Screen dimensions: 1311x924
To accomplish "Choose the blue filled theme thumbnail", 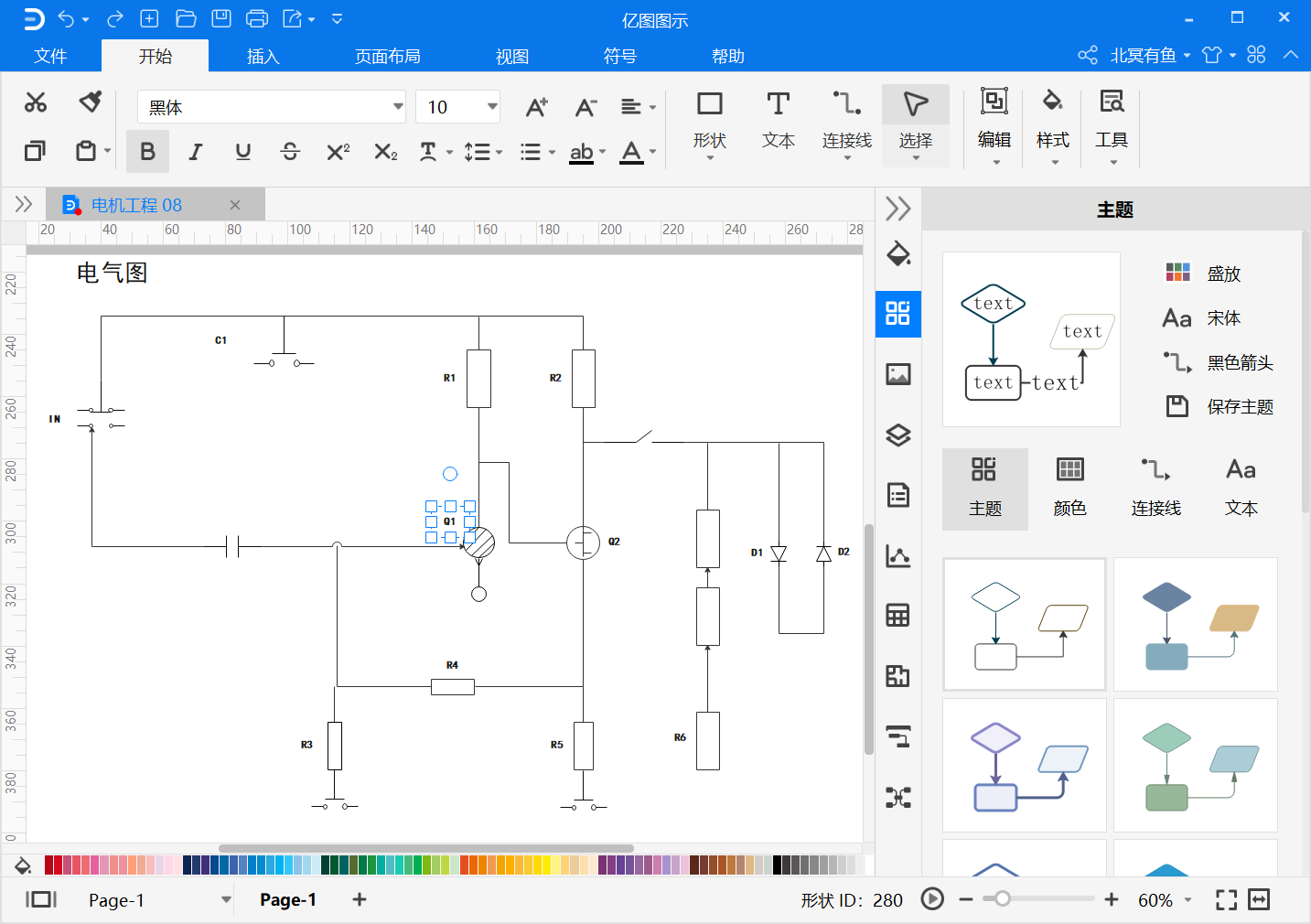I will (x=1196, y=625).
